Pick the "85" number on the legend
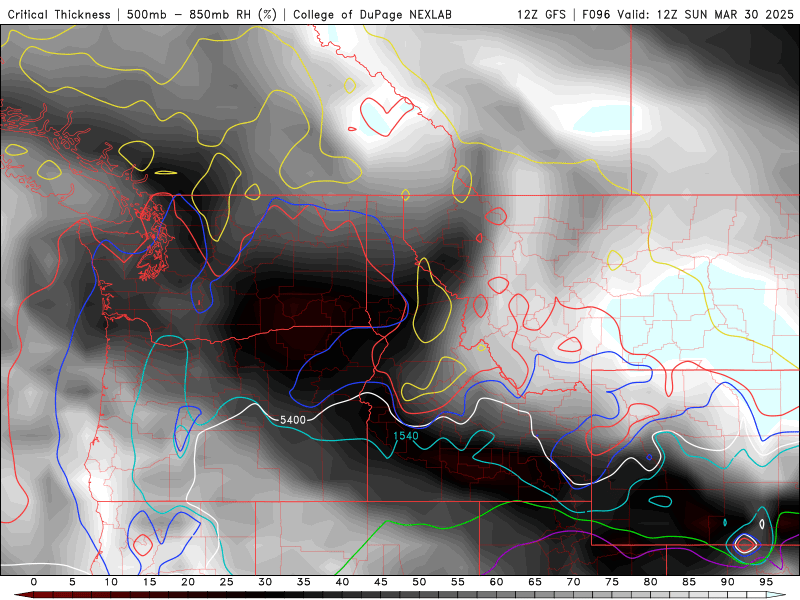 tap(689, 582)
